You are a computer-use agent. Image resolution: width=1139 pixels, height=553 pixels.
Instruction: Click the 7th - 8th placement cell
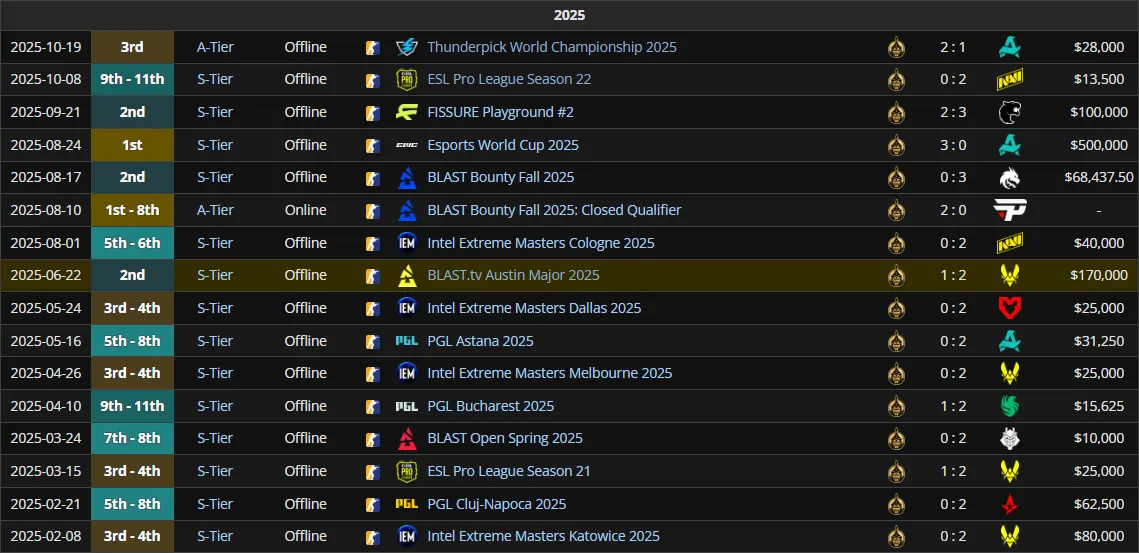coord(132,438)
